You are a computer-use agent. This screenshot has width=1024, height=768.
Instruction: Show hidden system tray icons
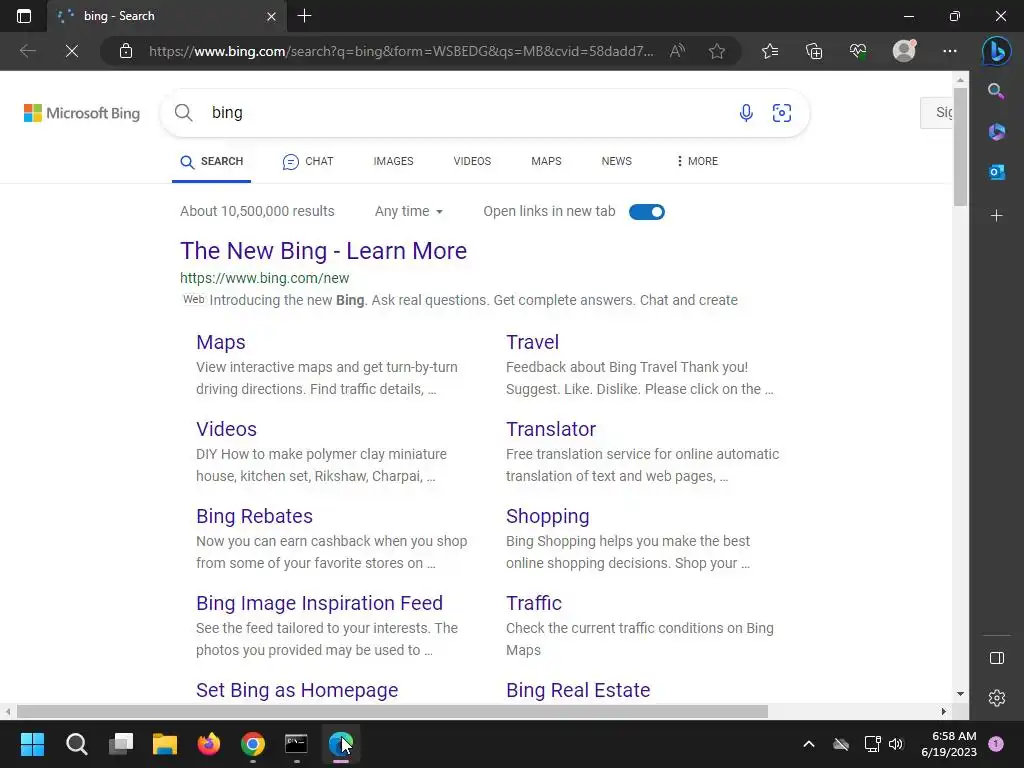click(808, 744)
